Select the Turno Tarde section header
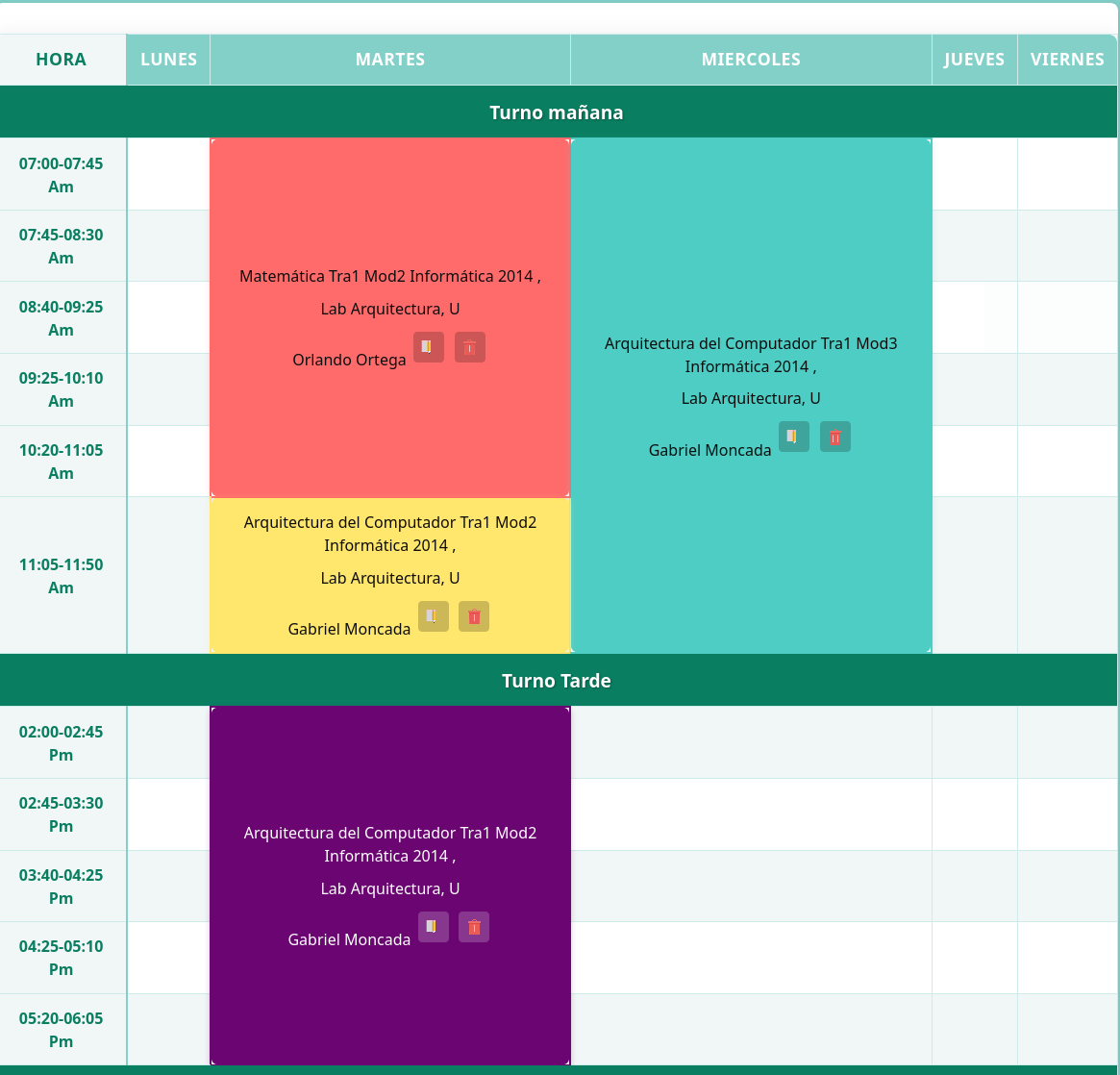 click(x=558, y=680)
